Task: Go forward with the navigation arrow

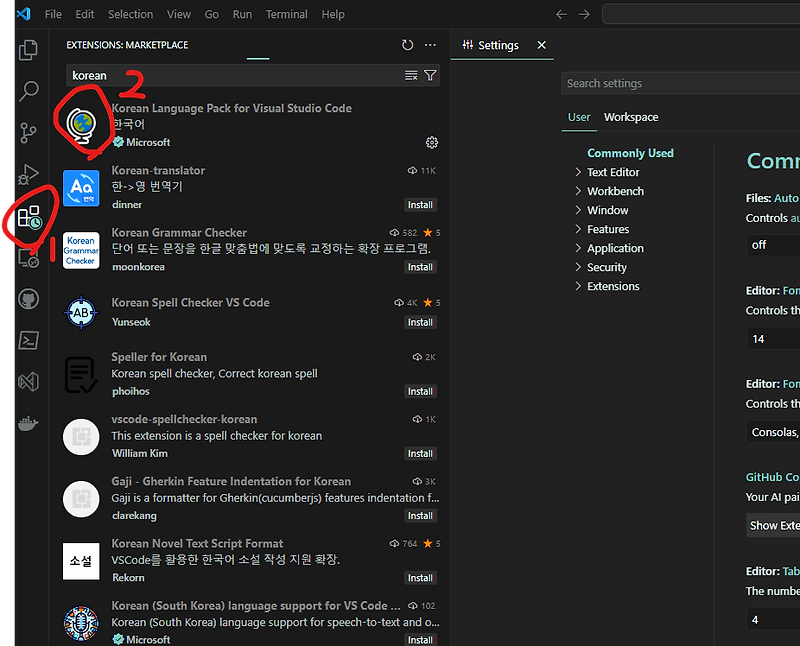Action: pyautogui.click(x=584, y=14)
